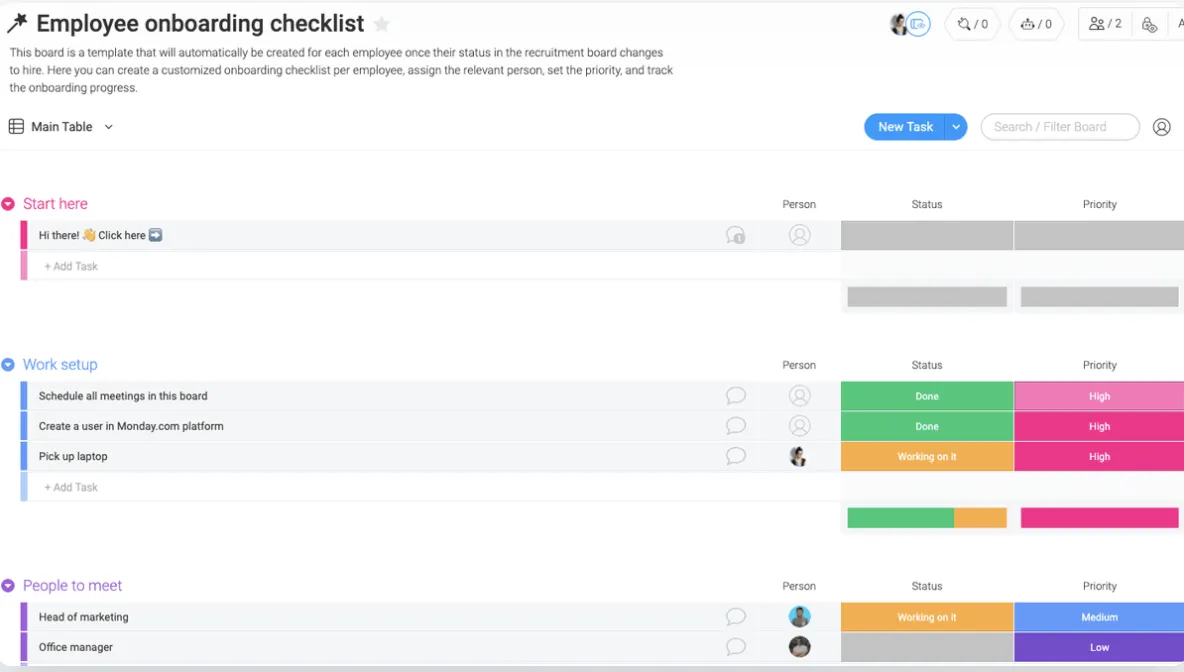
Task: Click the board activity lock icon
Action: click(x=1149, y=25)
